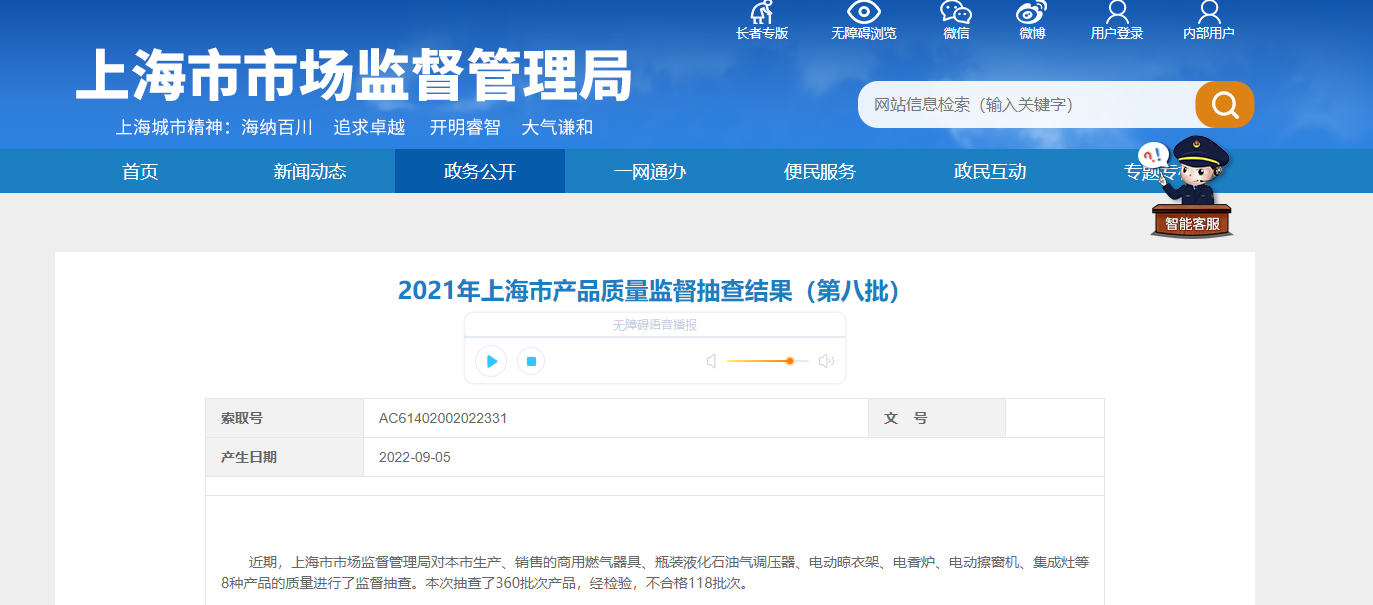Viewport: 1373px width, 605px height.
Task: Click the barrier-free browsing eye icon
Action: click(x=863, y=14)
